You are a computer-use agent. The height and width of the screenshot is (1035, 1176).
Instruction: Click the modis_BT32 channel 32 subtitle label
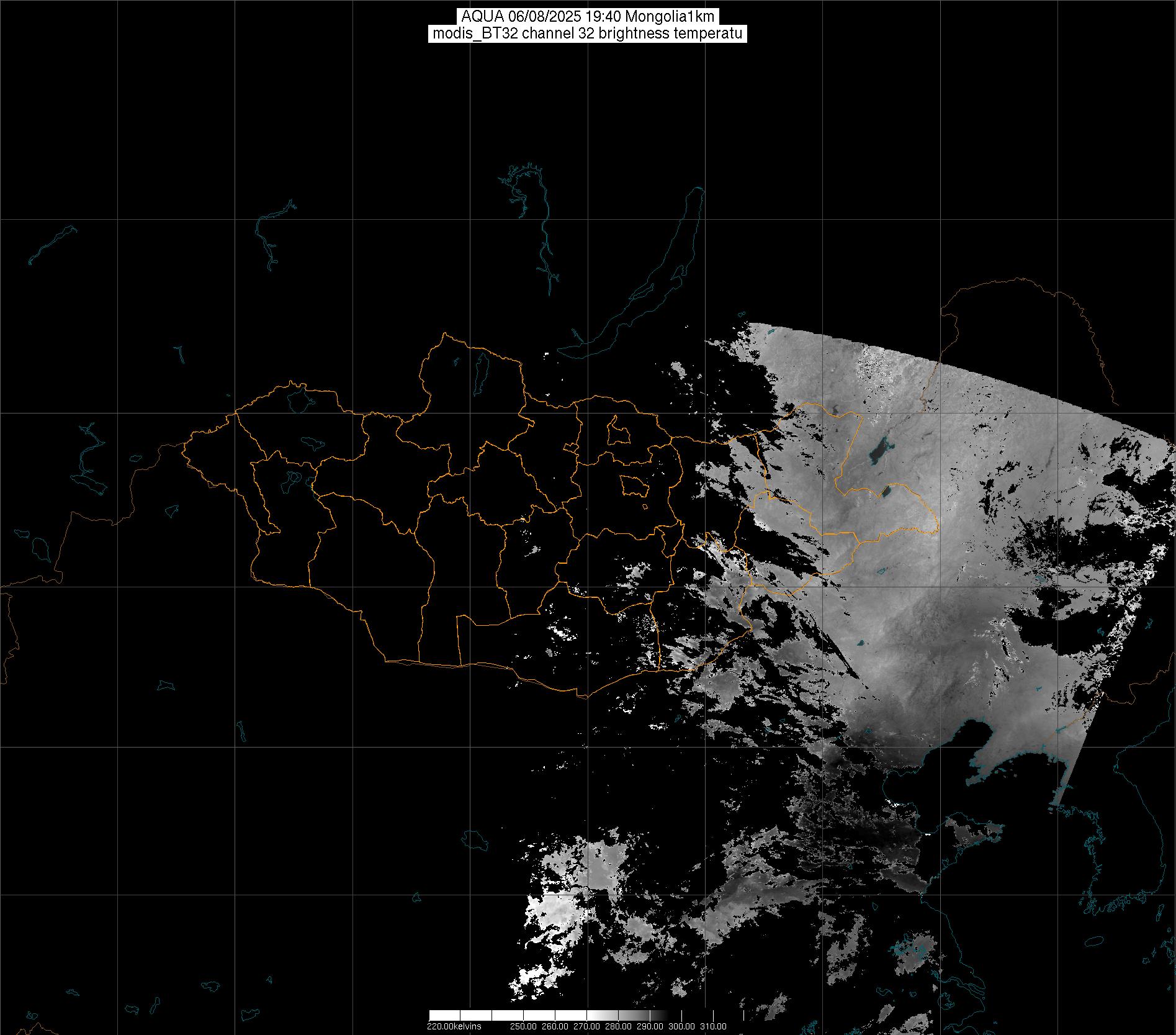coord(588,34)
